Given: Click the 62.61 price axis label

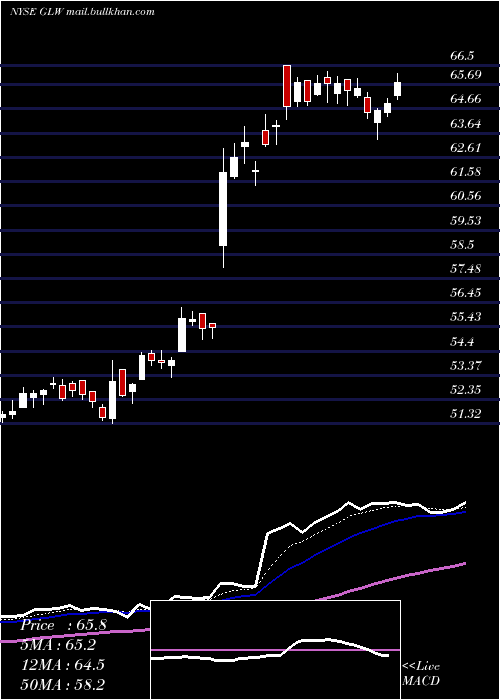Looking at the screenshot, I should click(x=466, y=147).
